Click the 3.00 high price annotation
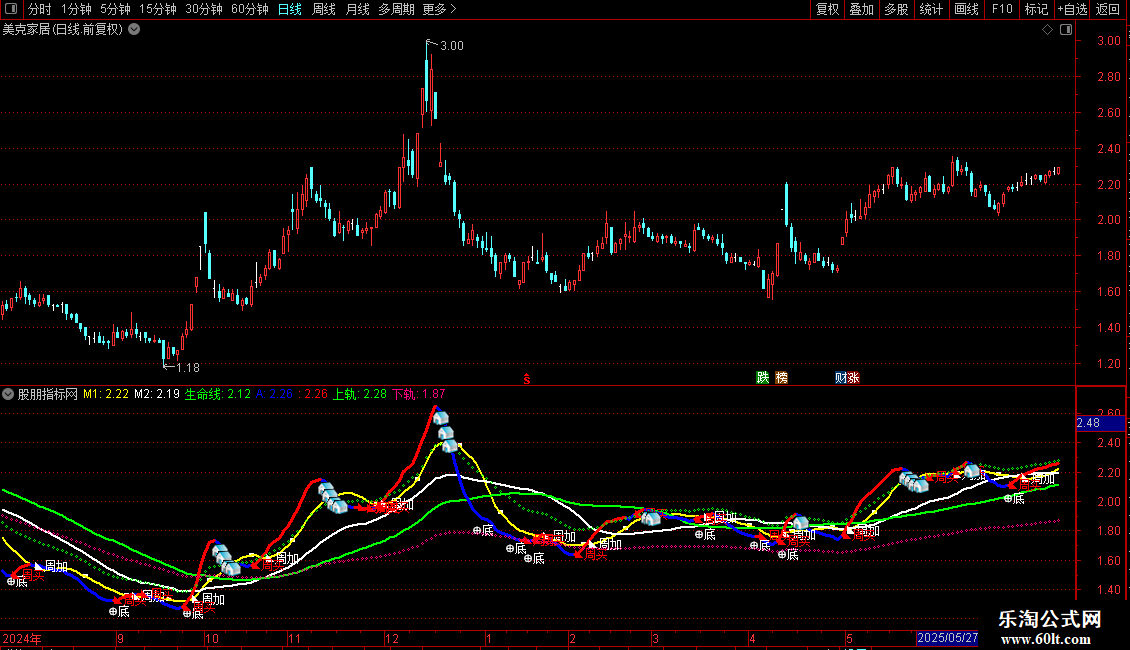Screen dimensions: 1130x650 (x=452, y=46)
